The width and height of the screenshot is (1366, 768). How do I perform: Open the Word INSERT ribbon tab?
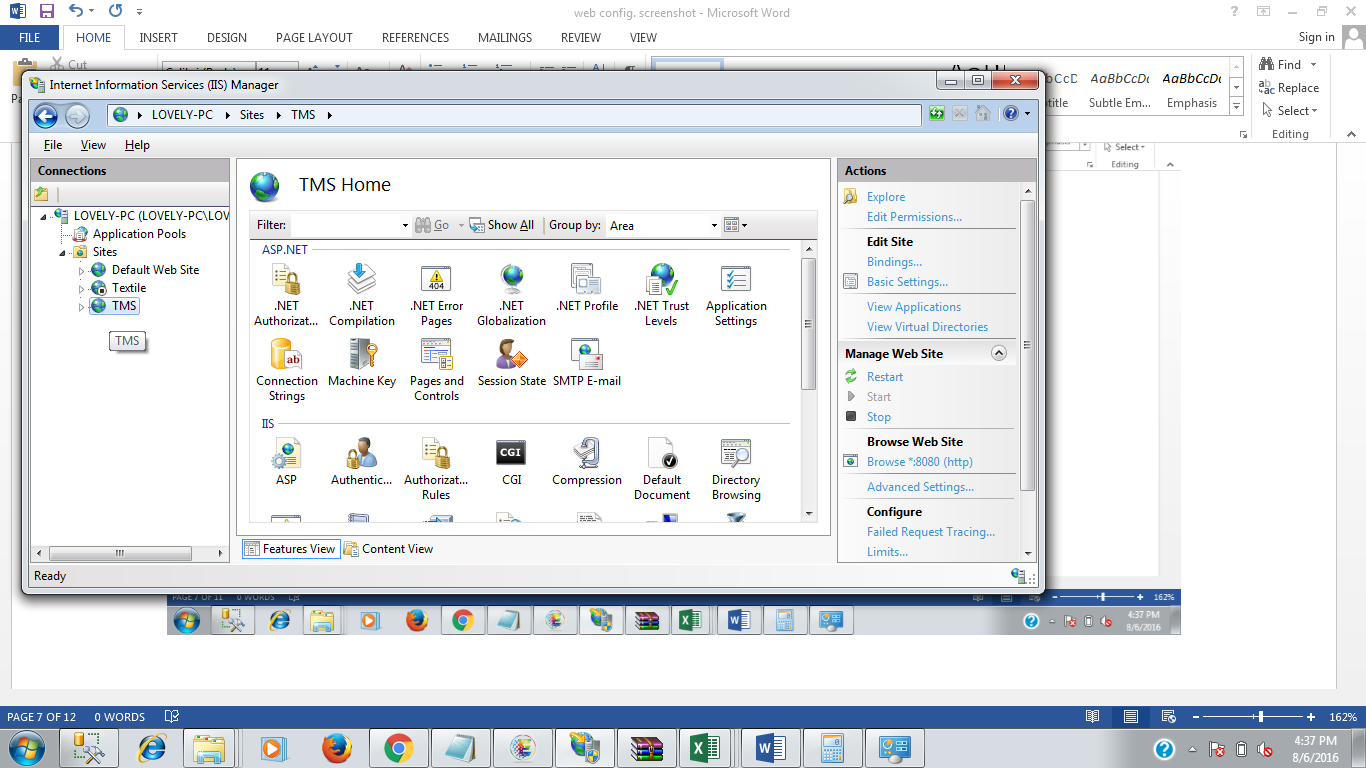[158, 38]
